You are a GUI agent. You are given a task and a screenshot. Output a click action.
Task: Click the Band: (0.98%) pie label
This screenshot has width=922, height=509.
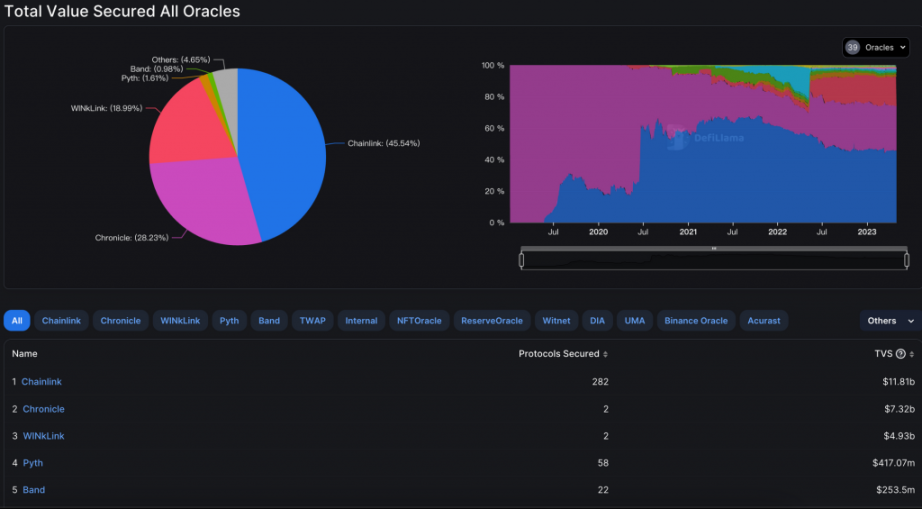click(156, 69)
